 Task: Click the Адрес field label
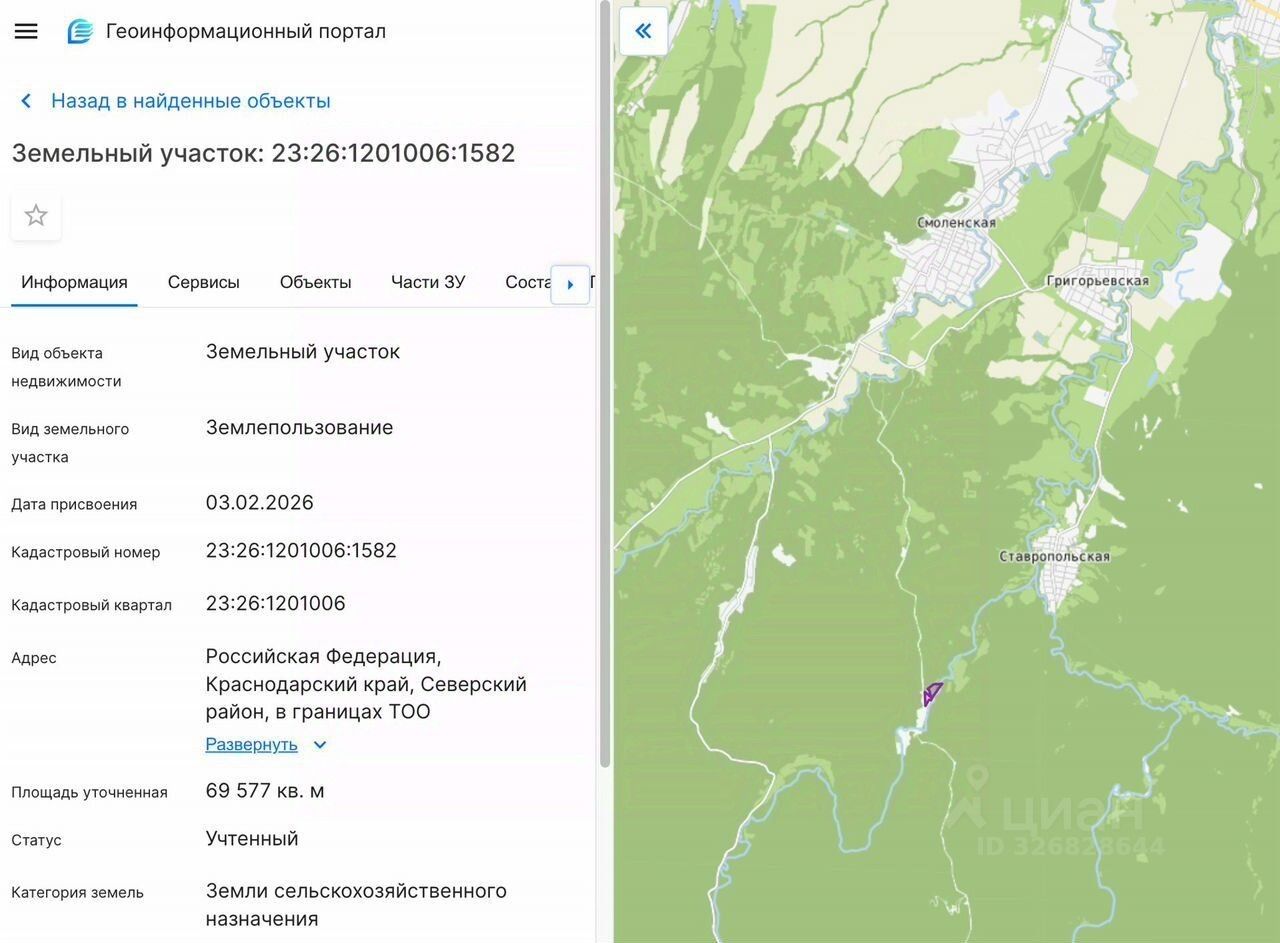[34, 659]
